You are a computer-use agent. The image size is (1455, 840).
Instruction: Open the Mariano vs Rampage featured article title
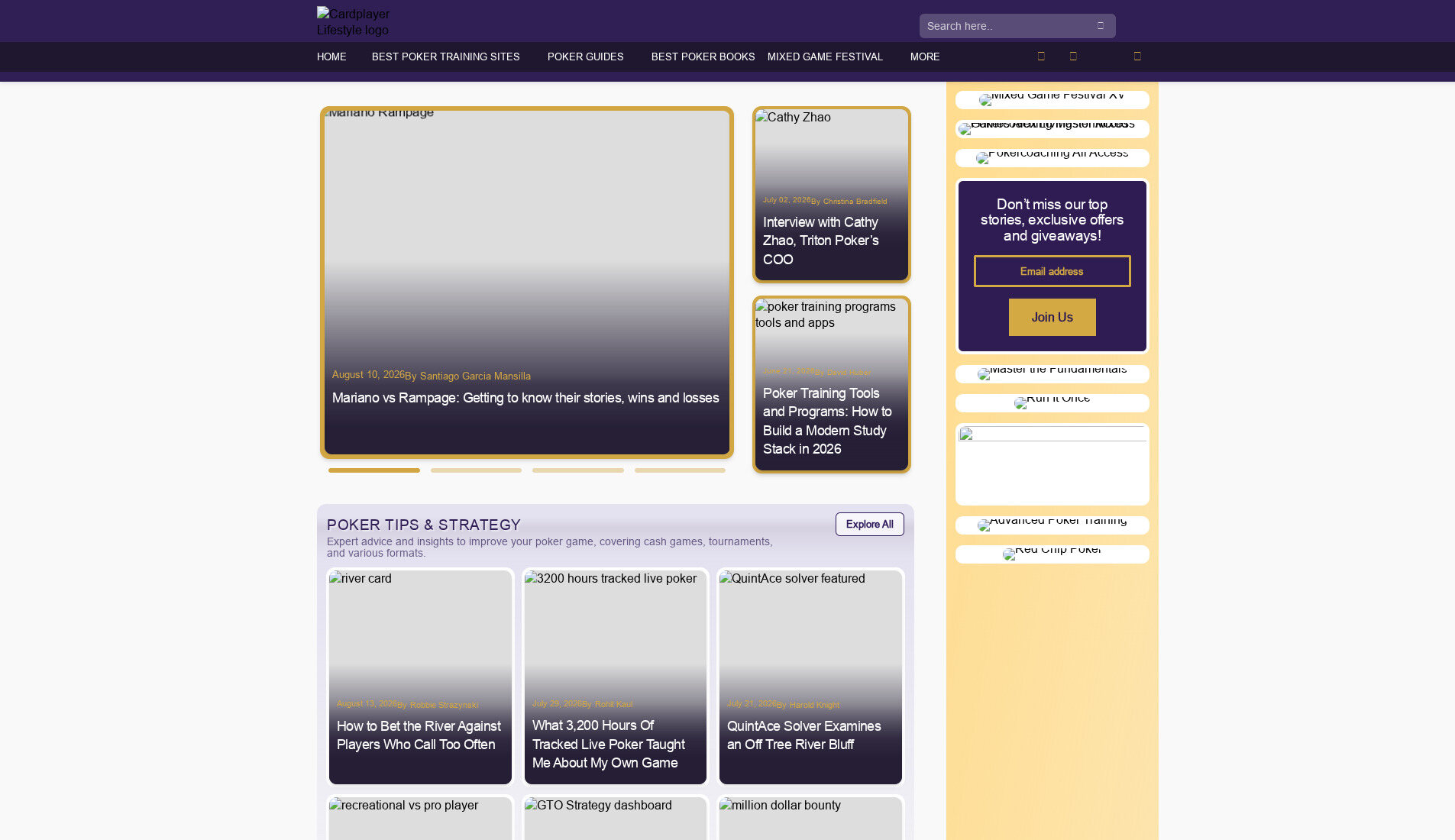pos(525,398)
